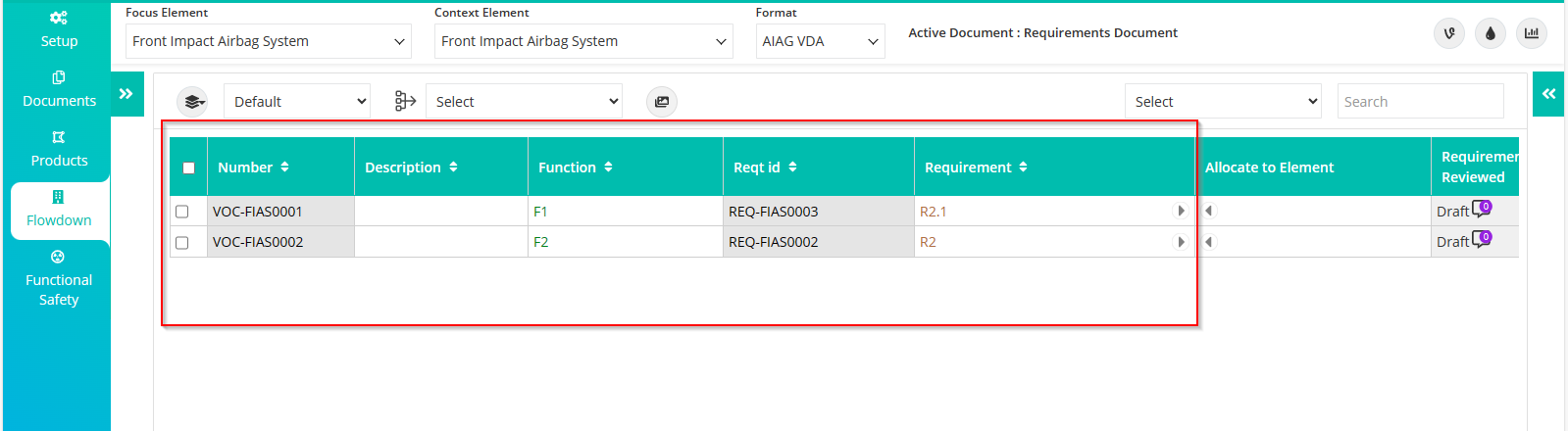Click the water drop icon at top right
1568x431 pixels.
(x=1490, y=33)
